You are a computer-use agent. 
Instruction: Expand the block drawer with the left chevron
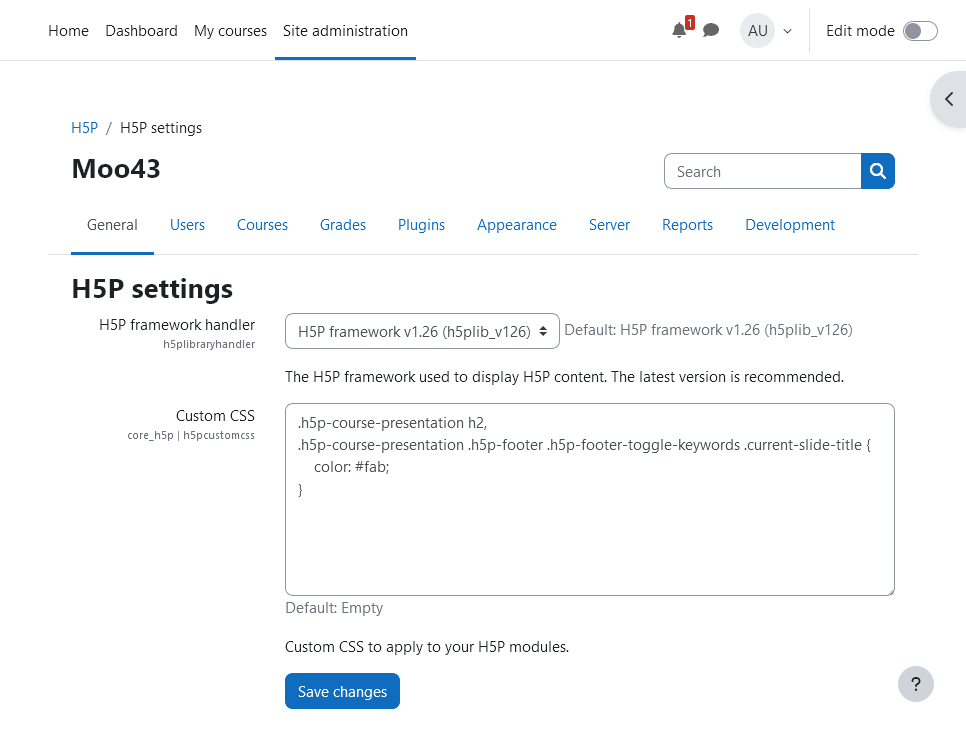pos(949,99)
